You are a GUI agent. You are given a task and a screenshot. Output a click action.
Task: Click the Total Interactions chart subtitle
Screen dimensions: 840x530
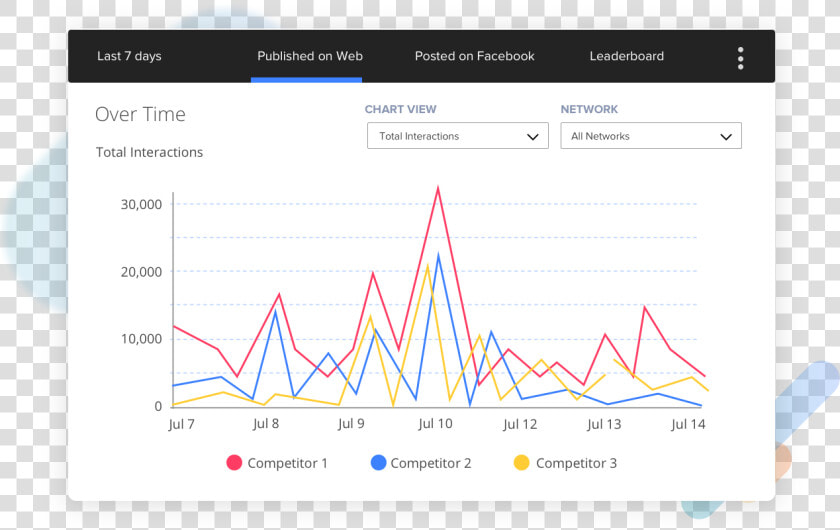click(149, 152)
